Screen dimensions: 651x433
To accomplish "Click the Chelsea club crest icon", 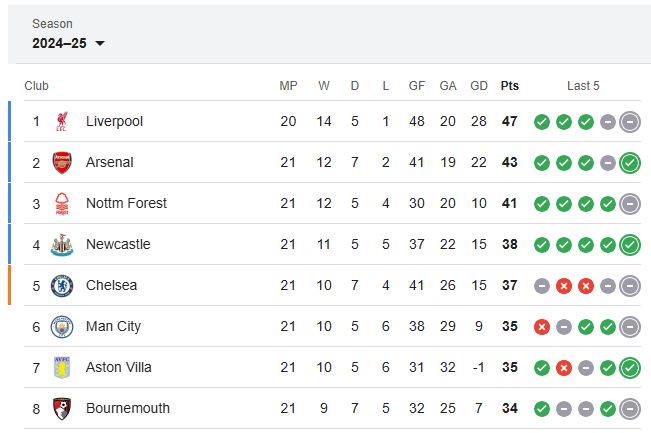I will (x=62, y=286).
